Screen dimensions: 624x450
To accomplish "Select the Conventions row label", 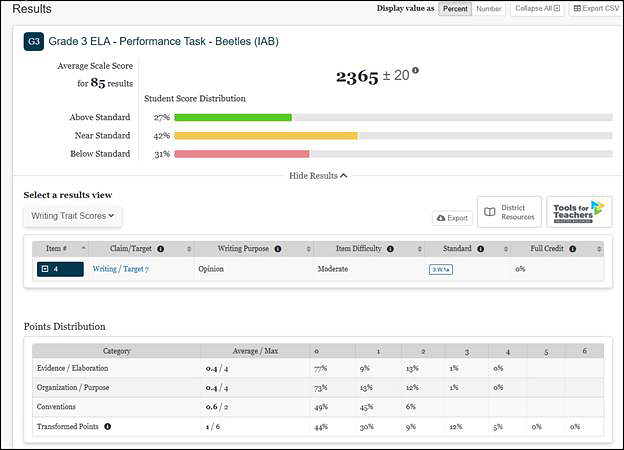I will [56, 407].
